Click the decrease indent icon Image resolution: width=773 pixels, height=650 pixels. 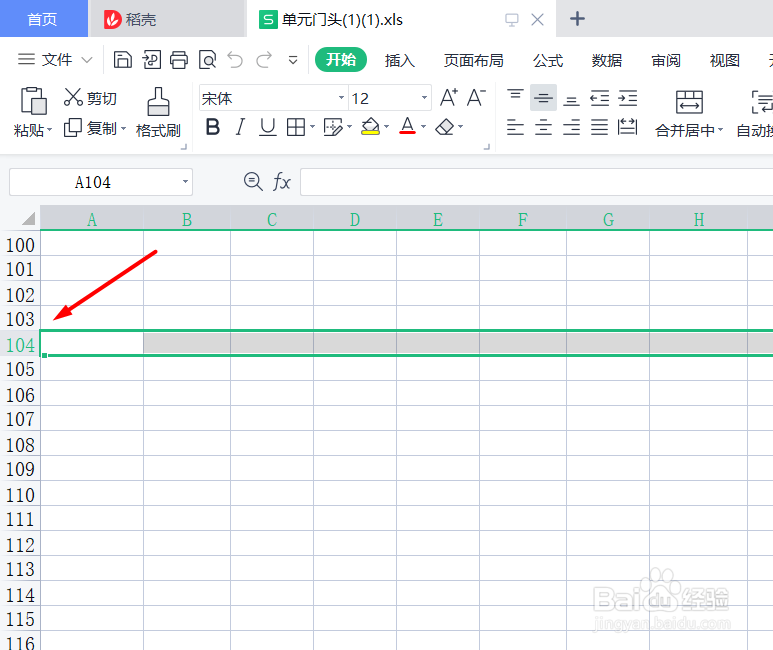599,98
